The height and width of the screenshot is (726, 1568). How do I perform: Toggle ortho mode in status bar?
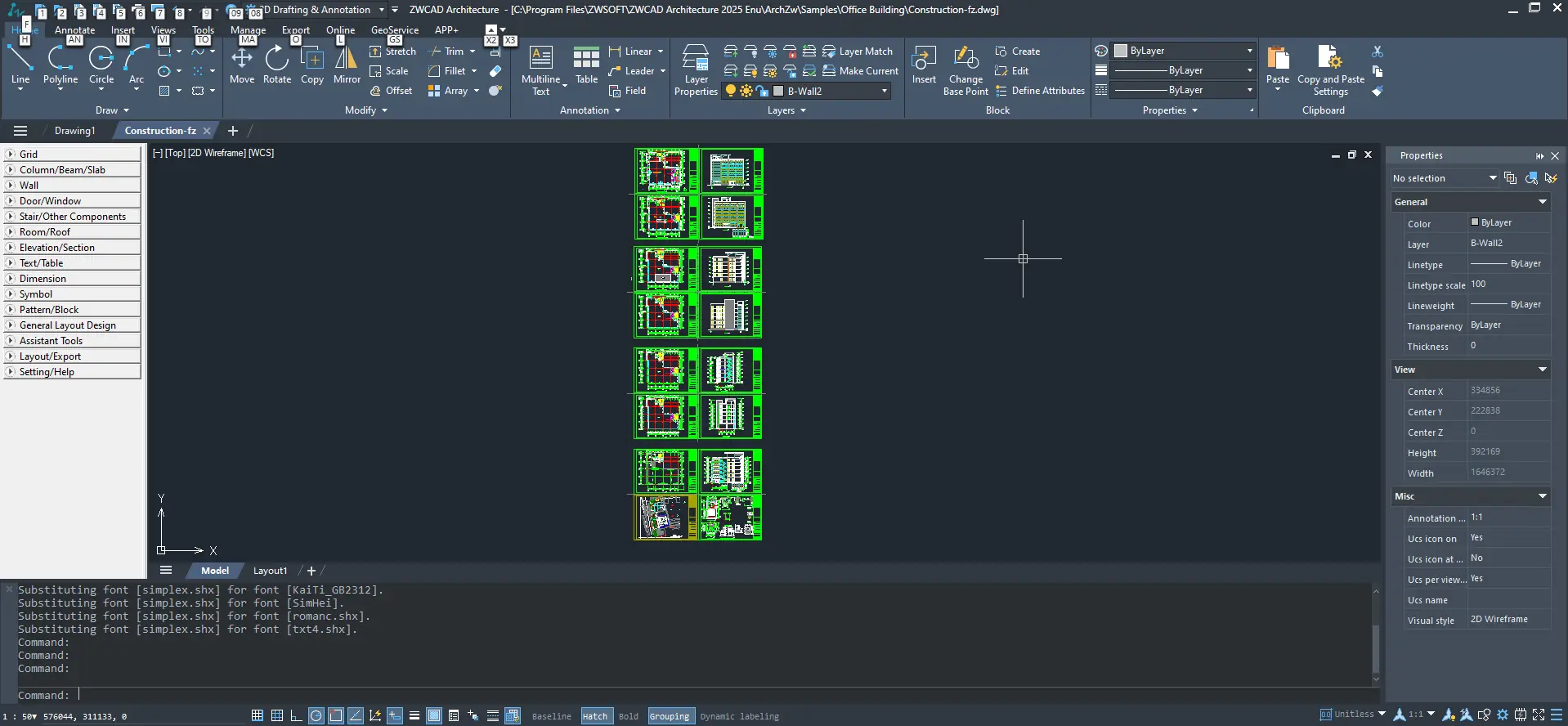(x=296, y=715)
